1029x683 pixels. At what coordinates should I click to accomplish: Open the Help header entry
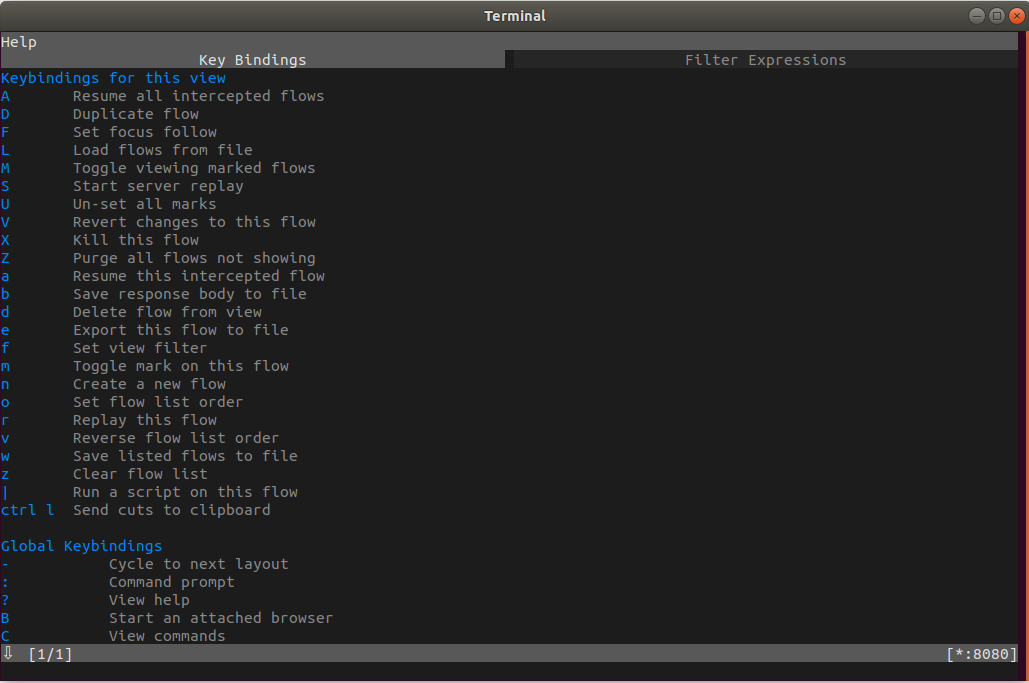coord(17,41)
